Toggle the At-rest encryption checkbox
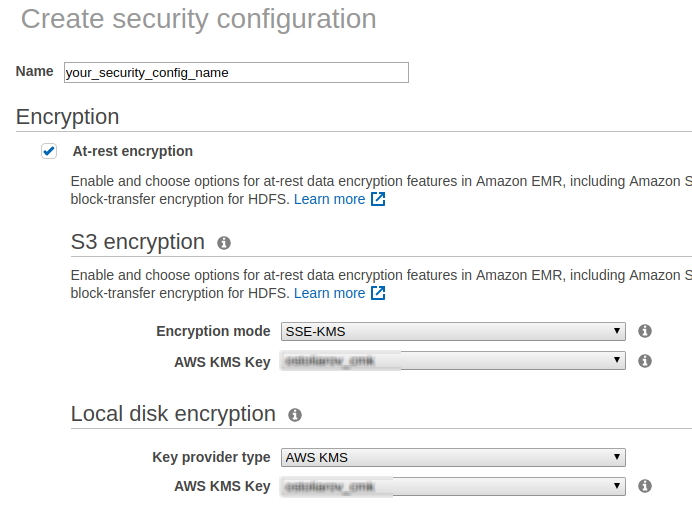 [49, 151]
